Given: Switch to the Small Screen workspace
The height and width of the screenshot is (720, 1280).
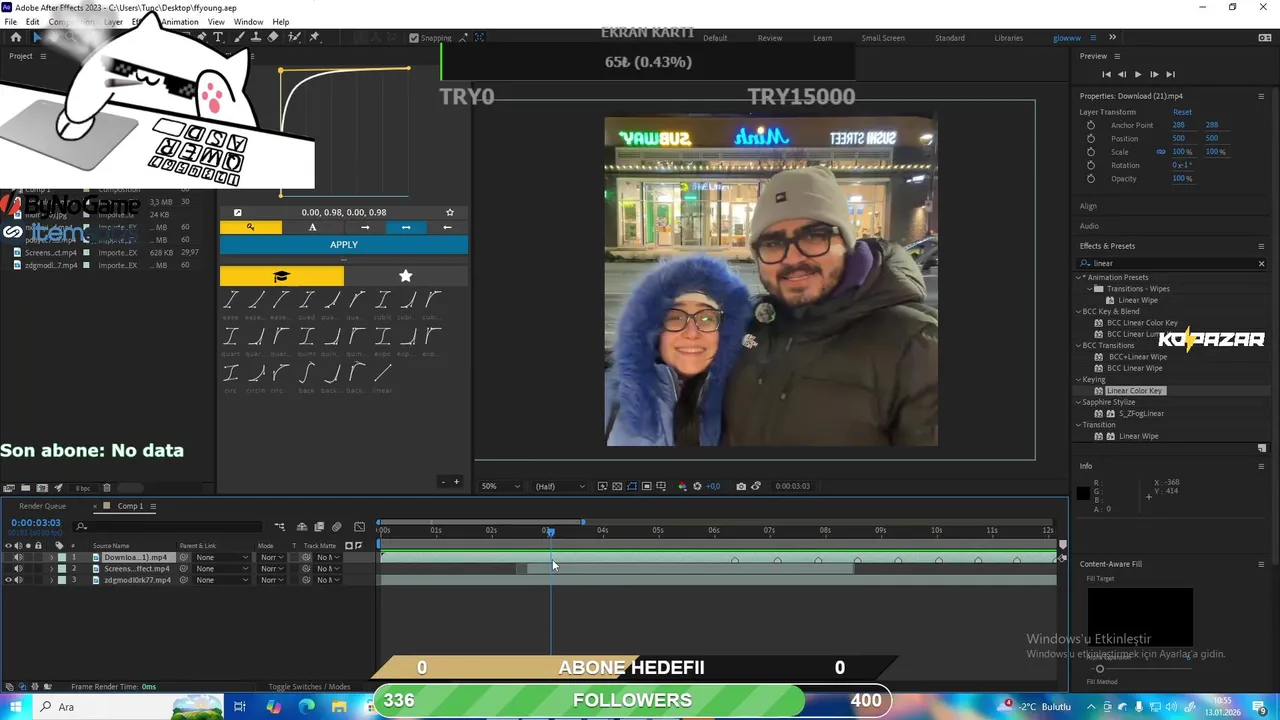Looking at the screenshot, I should [x=883, y=38].
